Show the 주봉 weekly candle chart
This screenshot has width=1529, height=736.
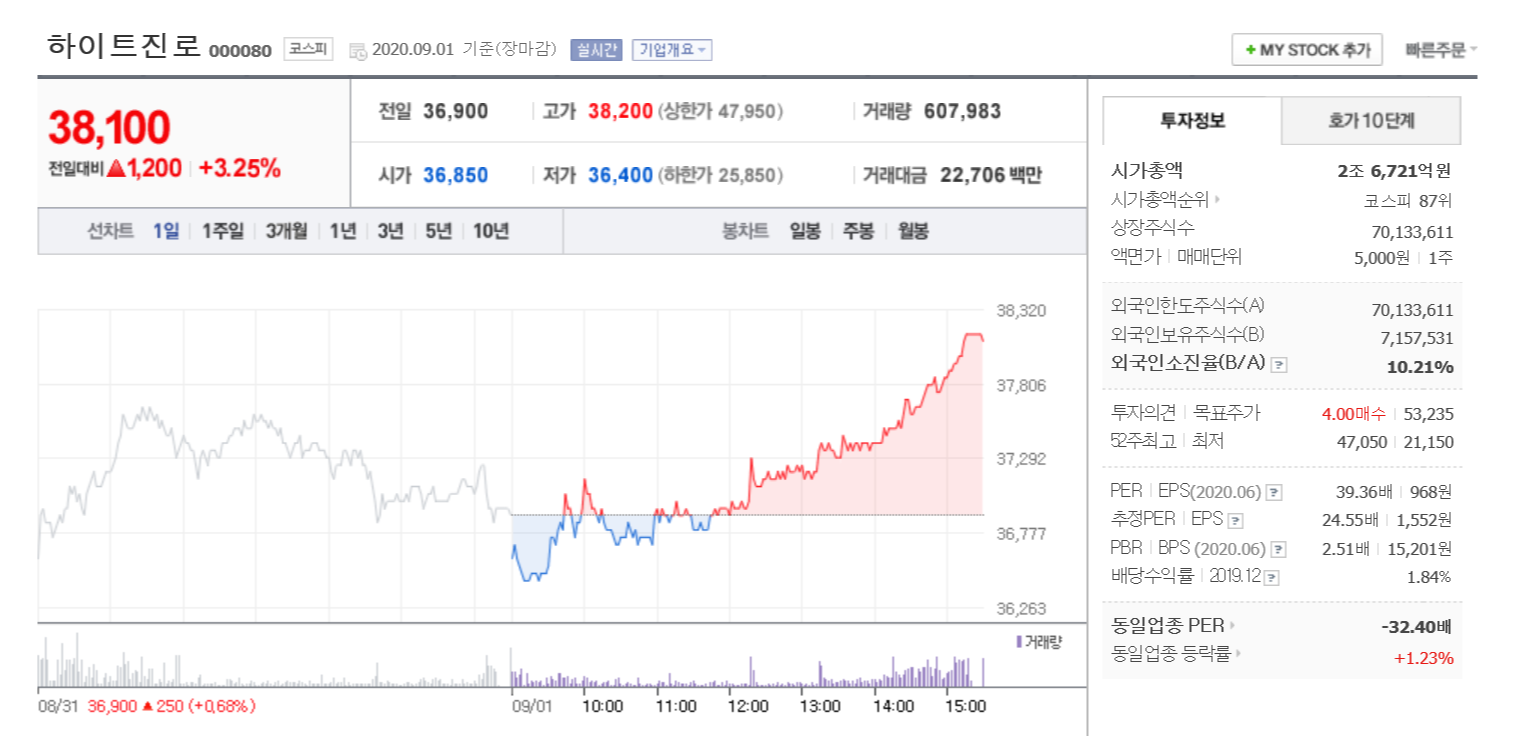[x=858, y=231]
